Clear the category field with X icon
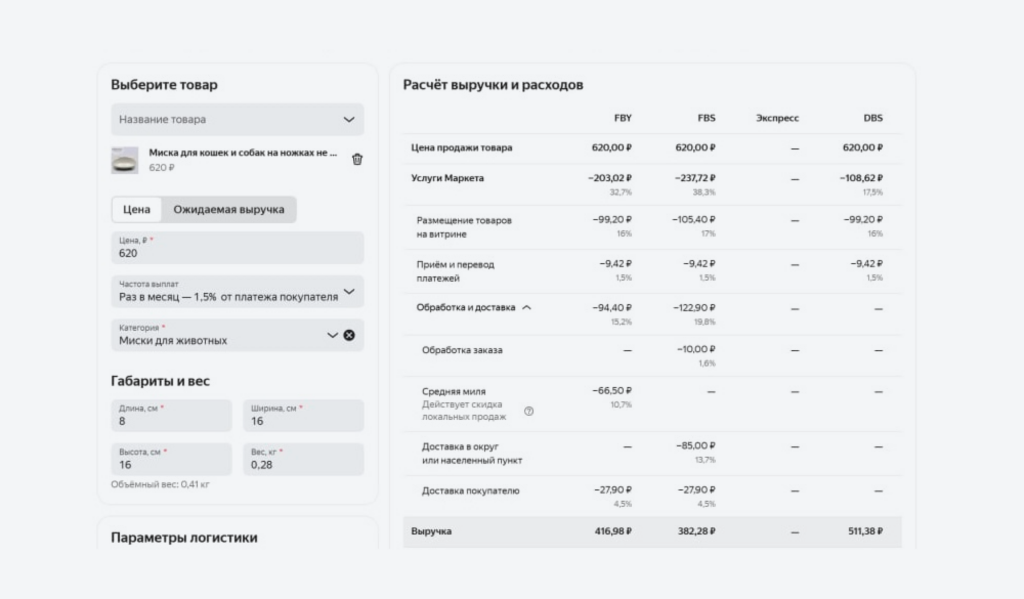Viewport: 1024px width, 599px height. point(349,335)
